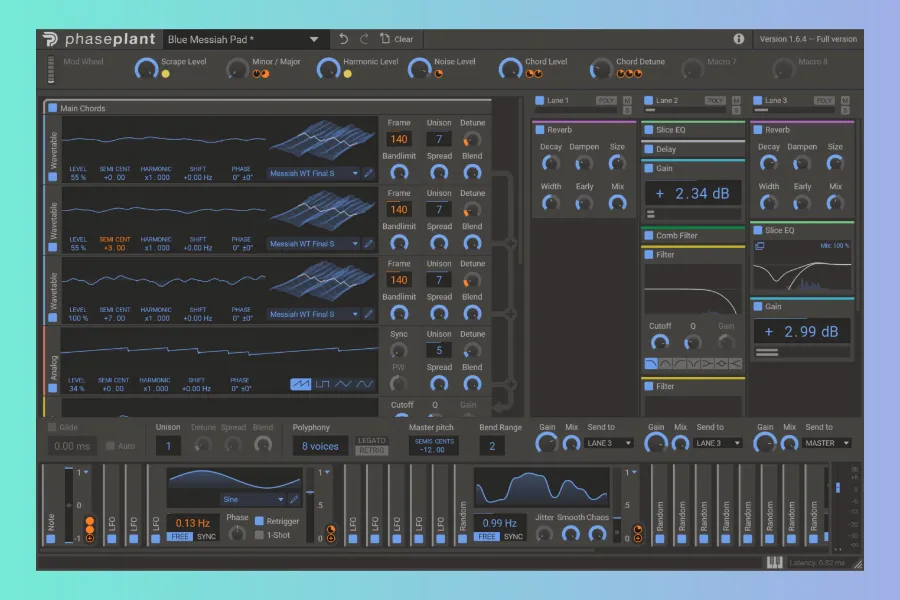Click the pencil edit icon beside Sine

(x=294, y=499)
